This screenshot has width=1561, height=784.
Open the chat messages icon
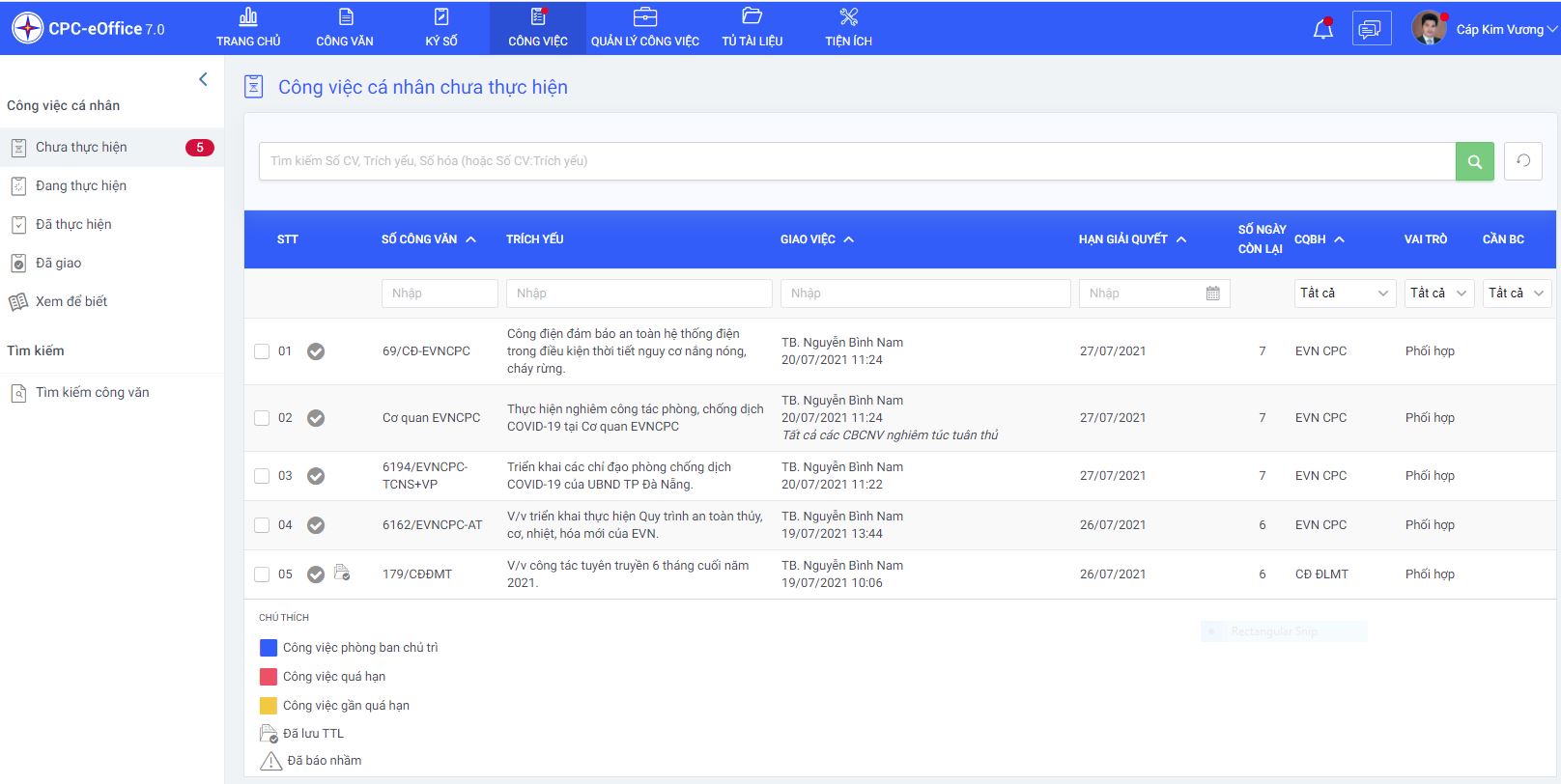tap(1371, 29)
